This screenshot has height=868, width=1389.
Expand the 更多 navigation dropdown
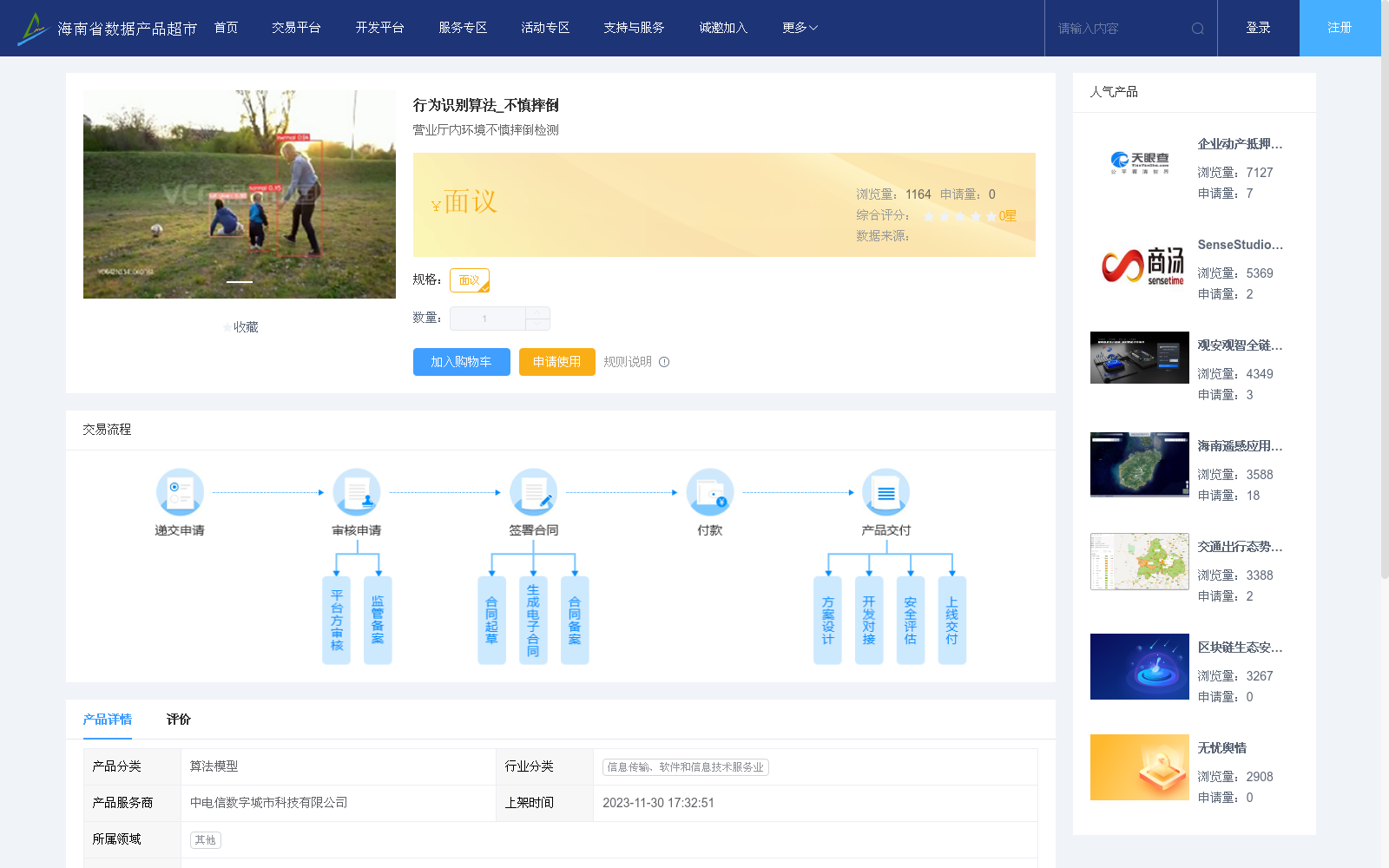coord(800,28)
